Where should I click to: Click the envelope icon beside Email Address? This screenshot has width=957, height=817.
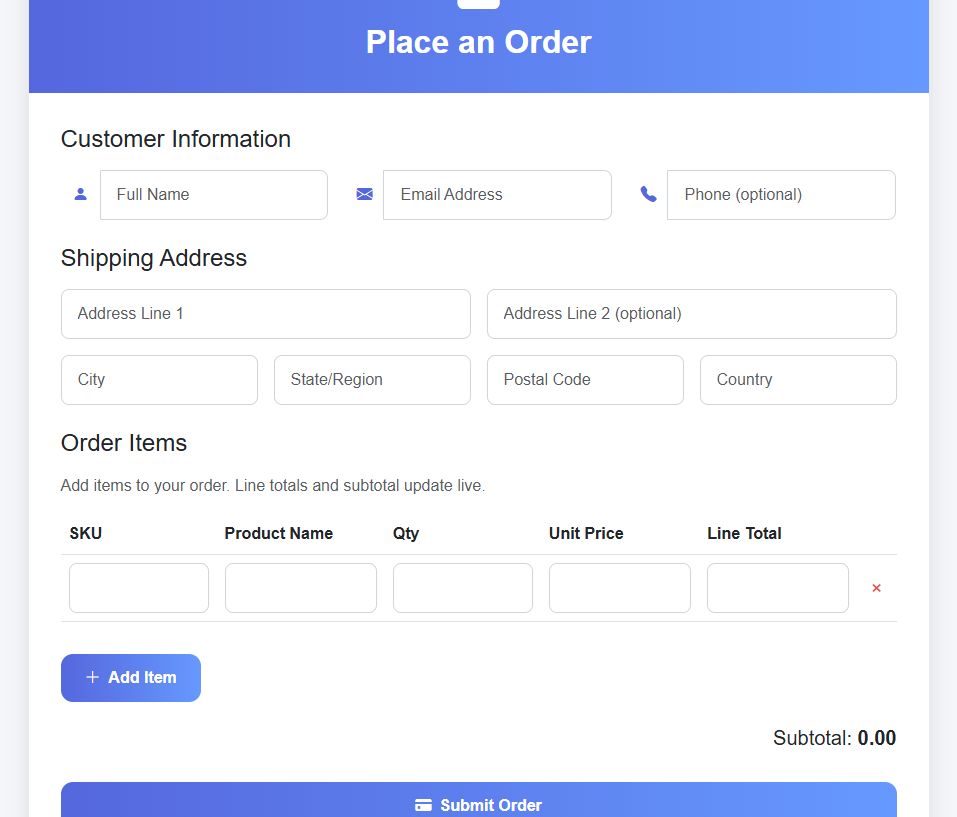[364, 195]
